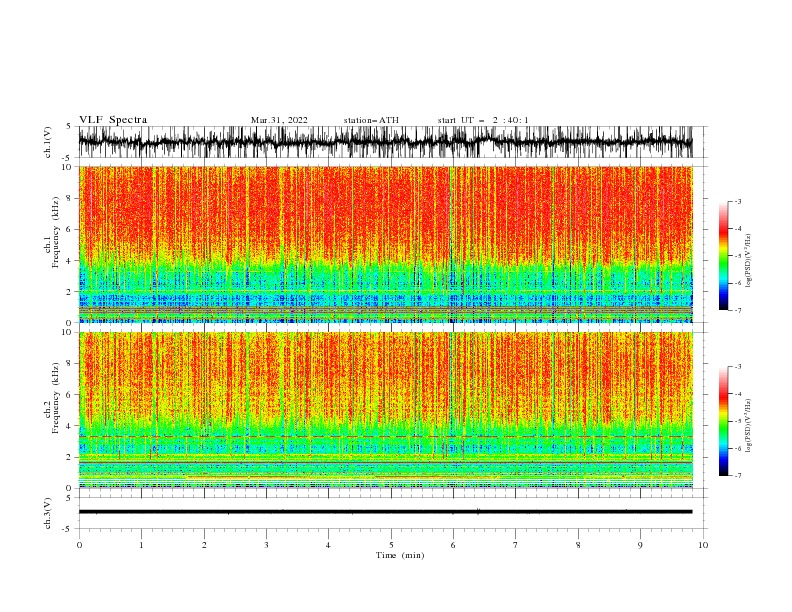Viewport: 792px width, 612px height.
Task: Click the "-7" tick on ch.1 colorbar
Action: click(x=737, y=310)
